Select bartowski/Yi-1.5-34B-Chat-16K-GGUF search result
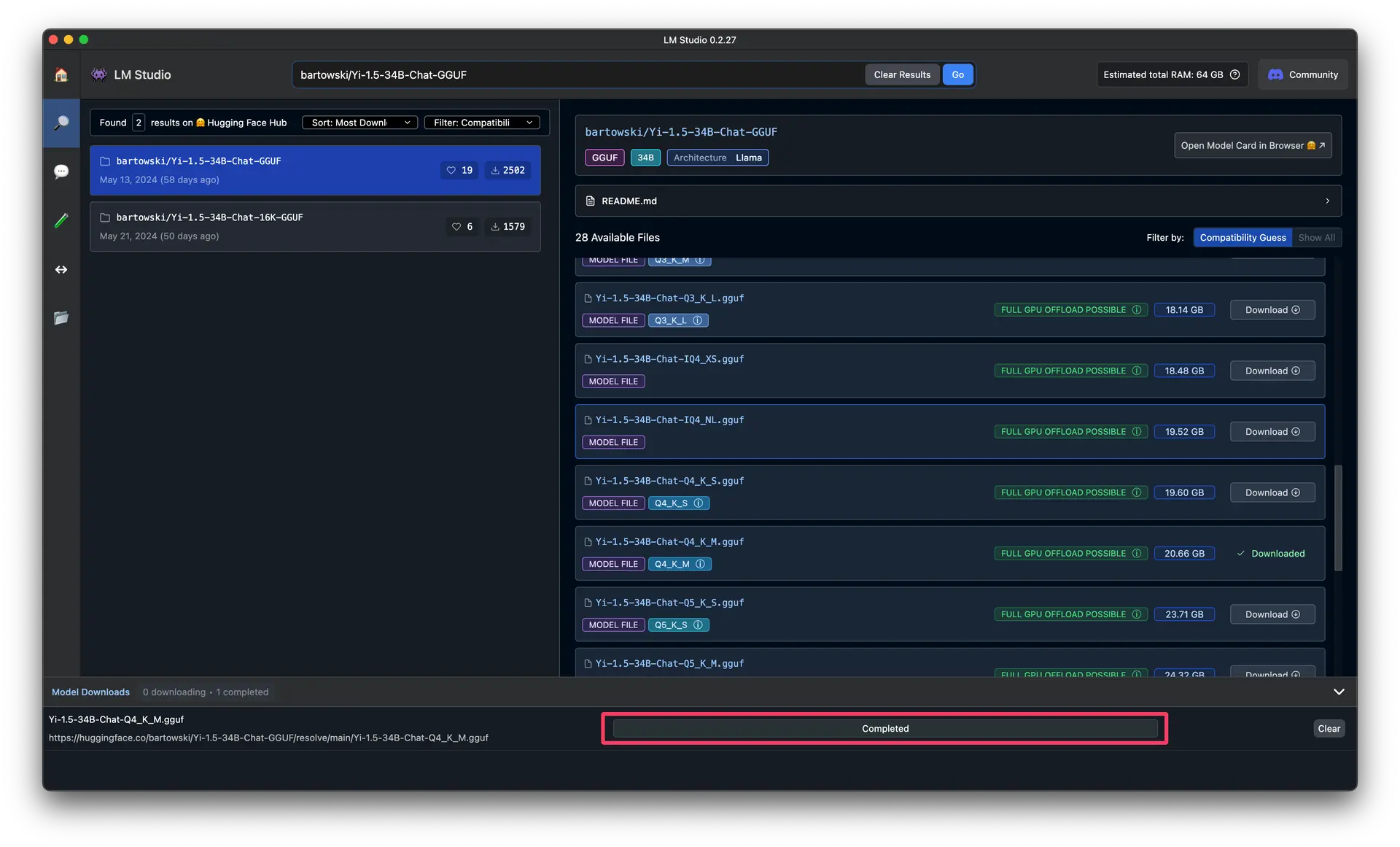 tap(315, 226)
